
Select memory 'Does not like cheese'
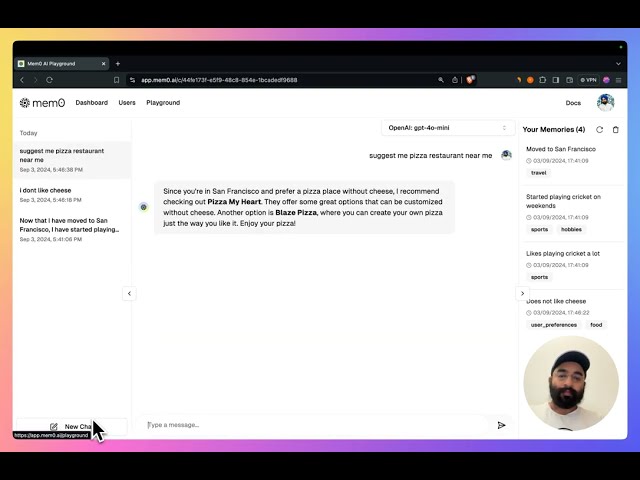(x=556, y=301)
